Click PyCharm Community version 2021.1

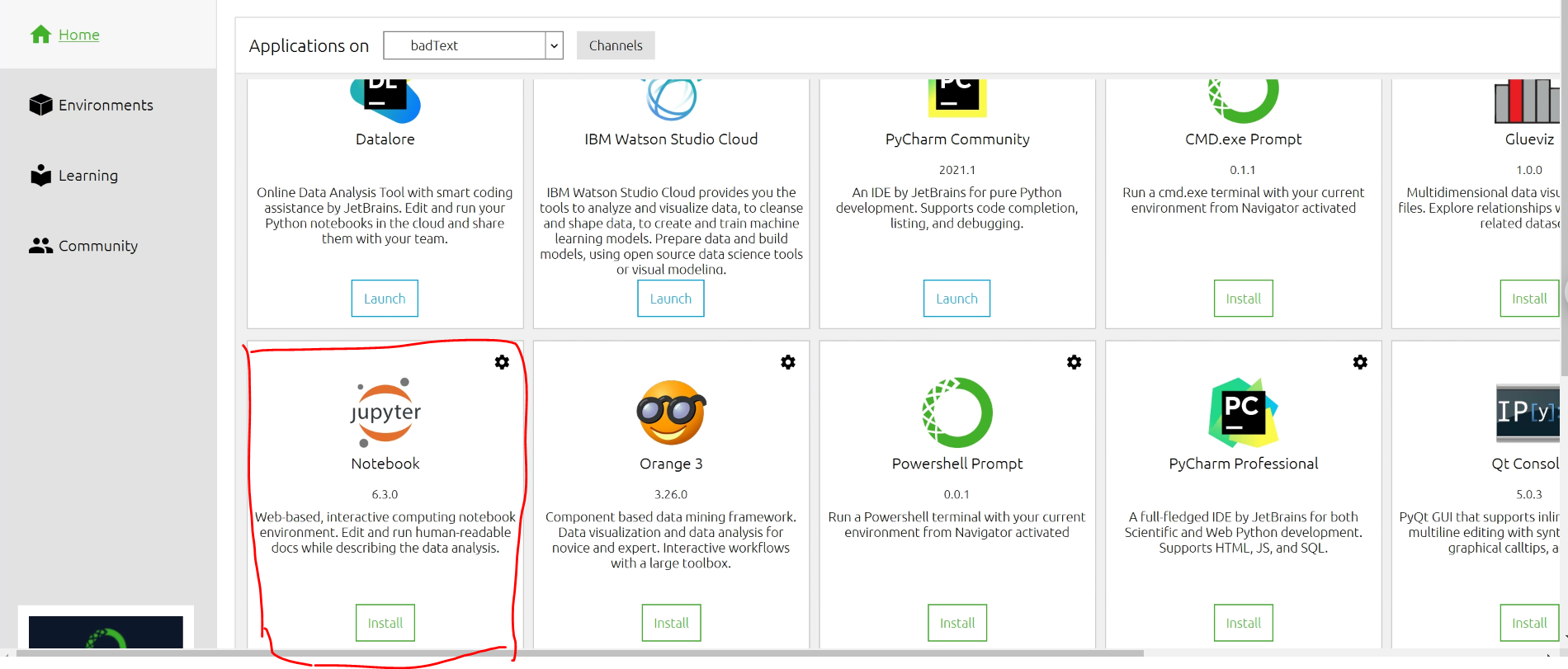coord(957,170)
